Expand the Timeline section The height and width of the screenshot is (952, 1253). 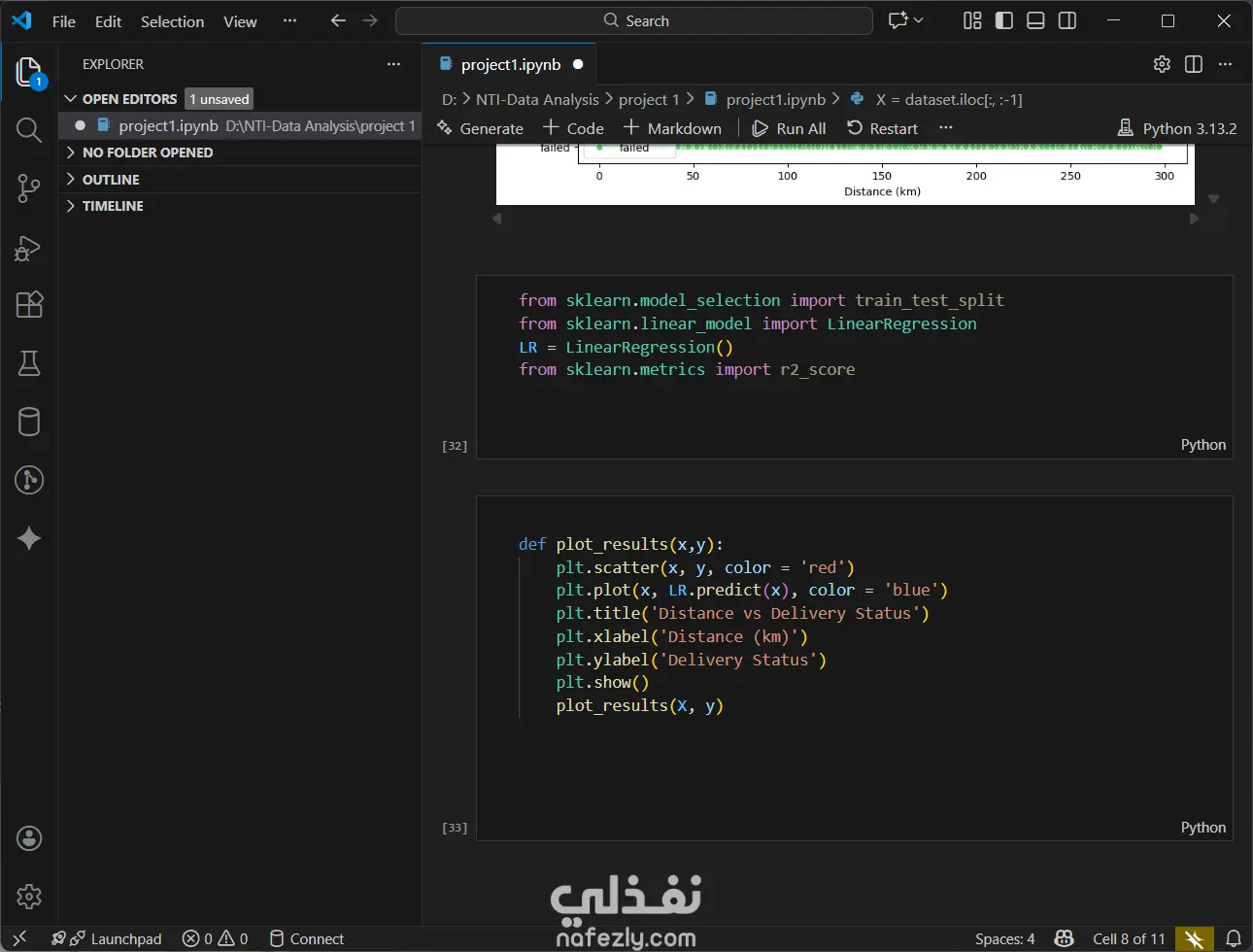tap(113, 206)
